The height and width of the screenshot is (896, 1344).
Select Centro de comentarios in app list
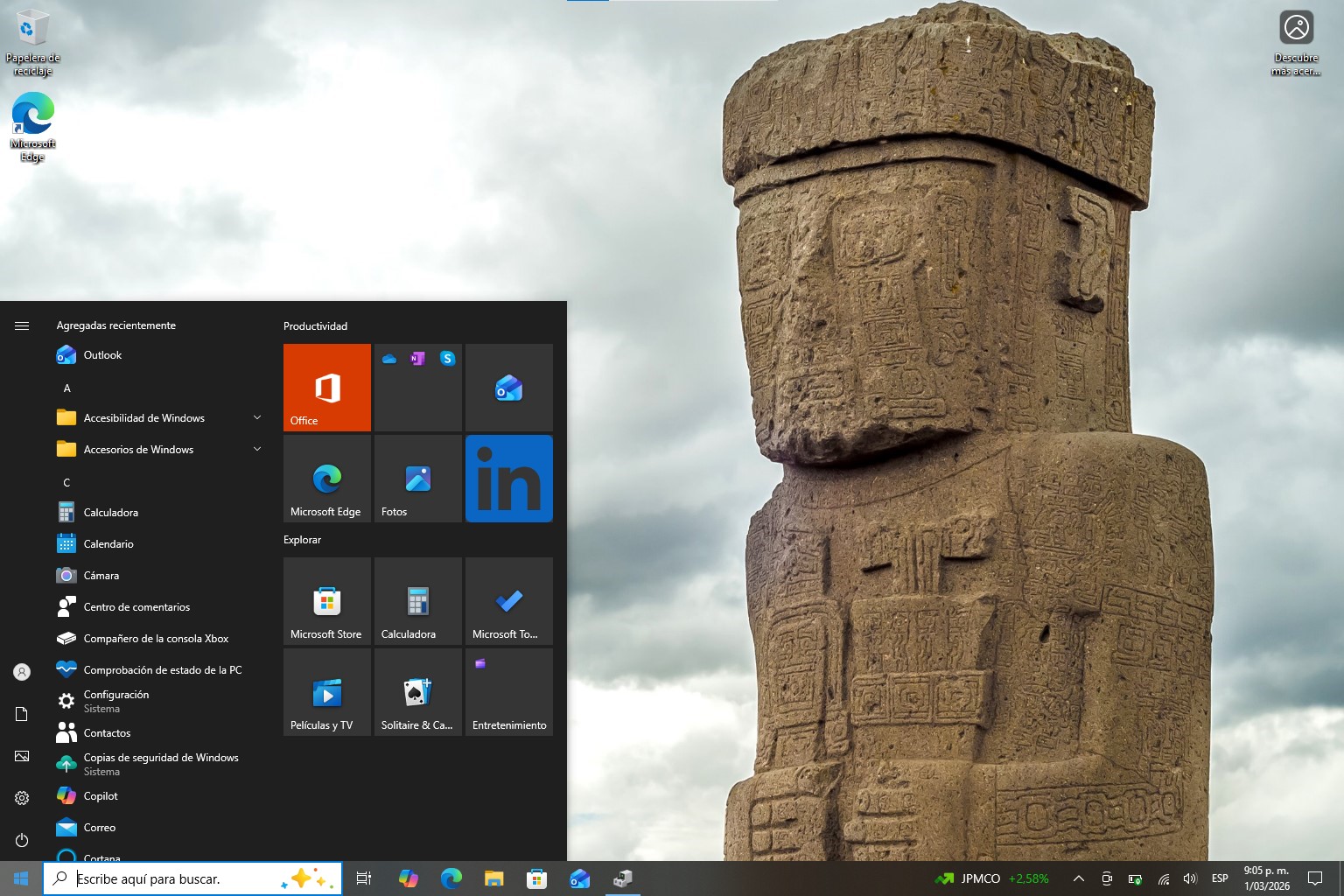click(136, 607)
